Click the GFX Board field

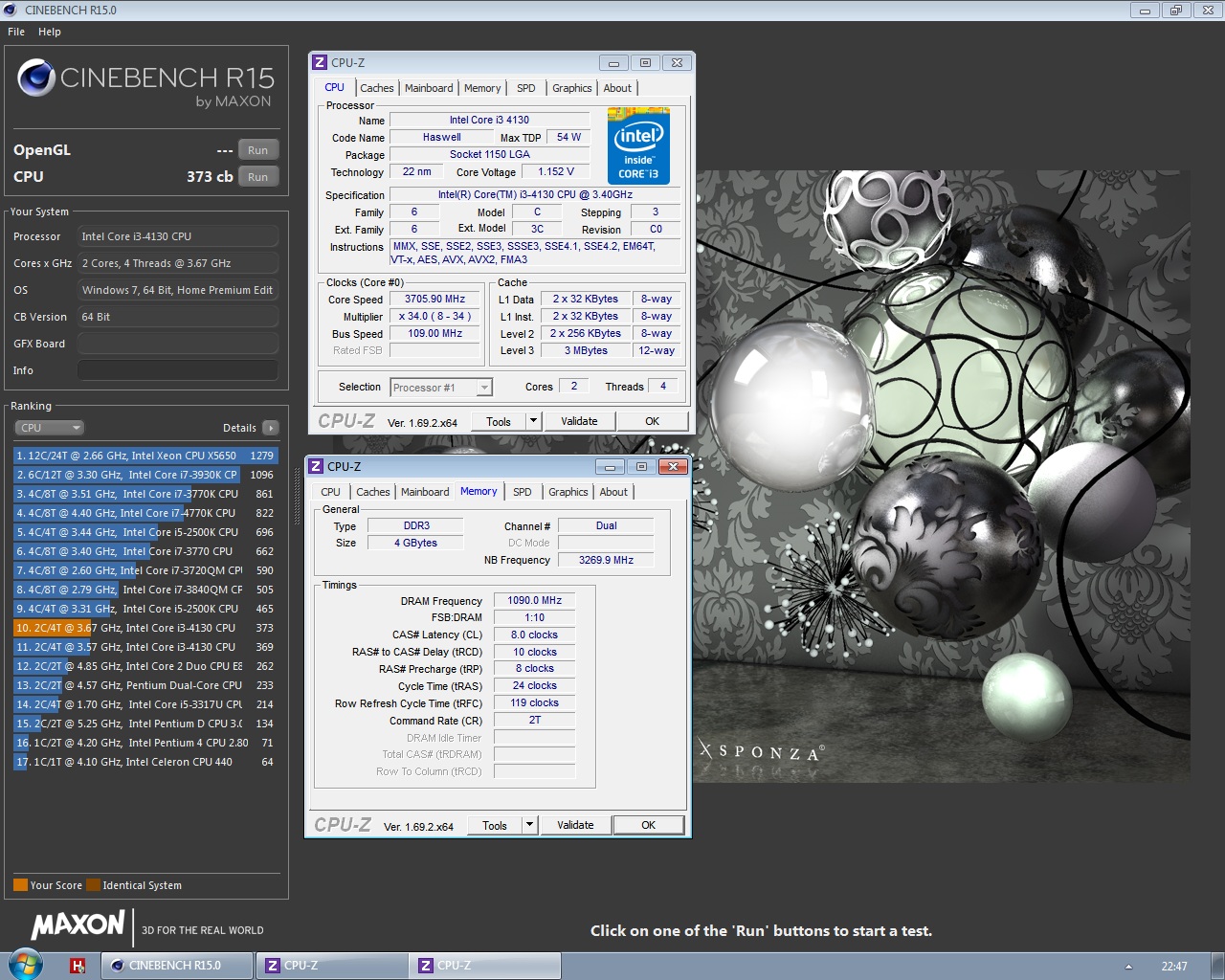pyautogui.click(x=178, y=344)
